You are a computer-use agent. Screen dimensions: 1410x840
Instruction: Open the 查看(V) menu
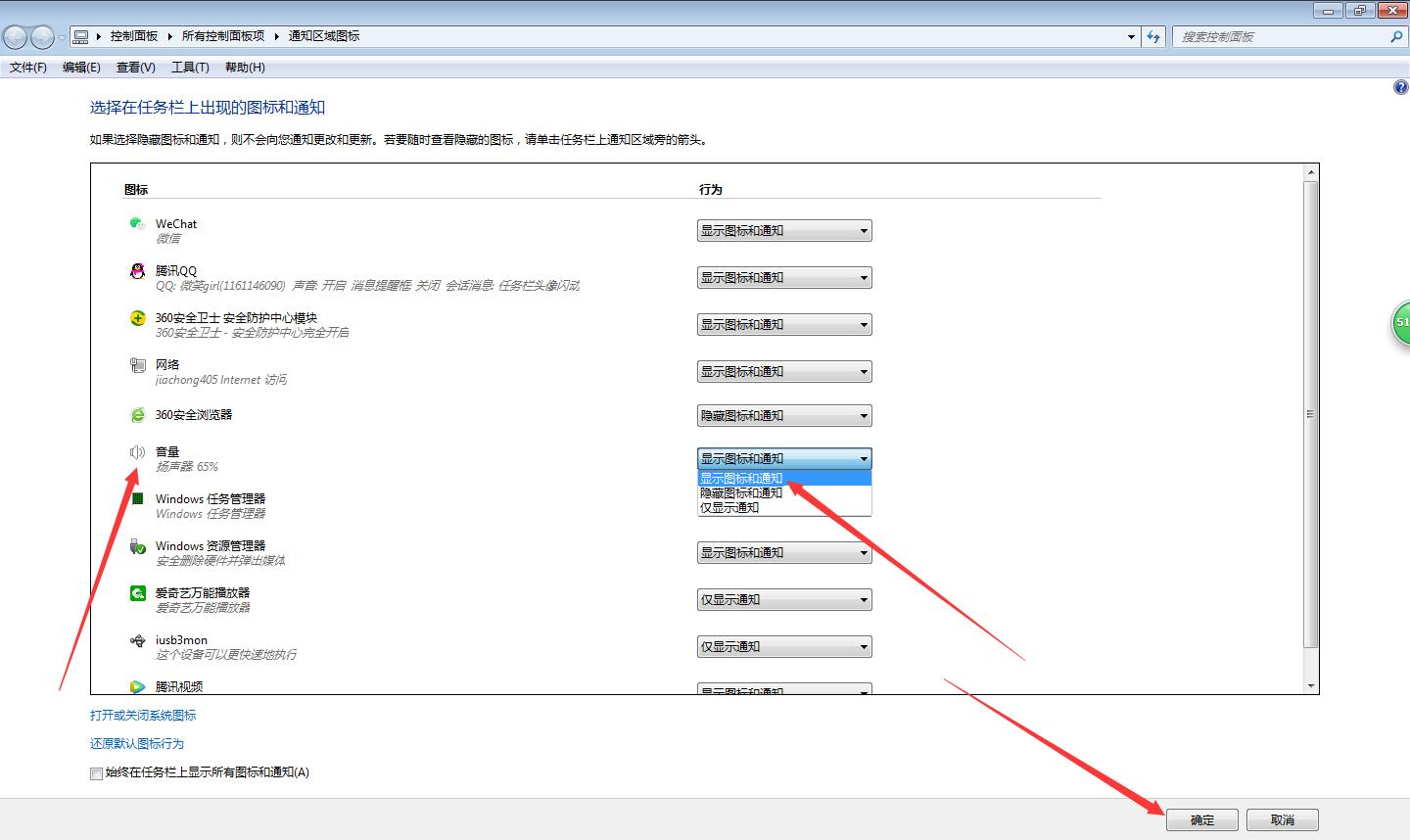(136, 68)
